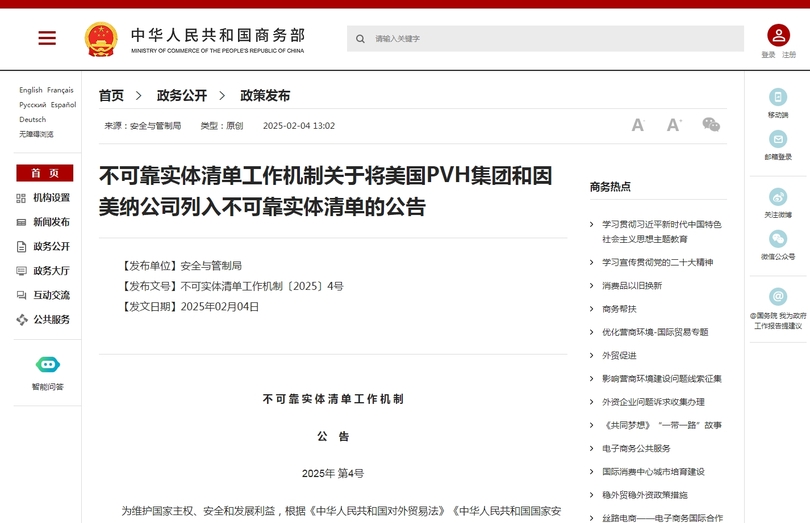Open 无障碍浏览 accessibility mode
This screenshot has height=523, width=810.
click(x=36, y=134)
